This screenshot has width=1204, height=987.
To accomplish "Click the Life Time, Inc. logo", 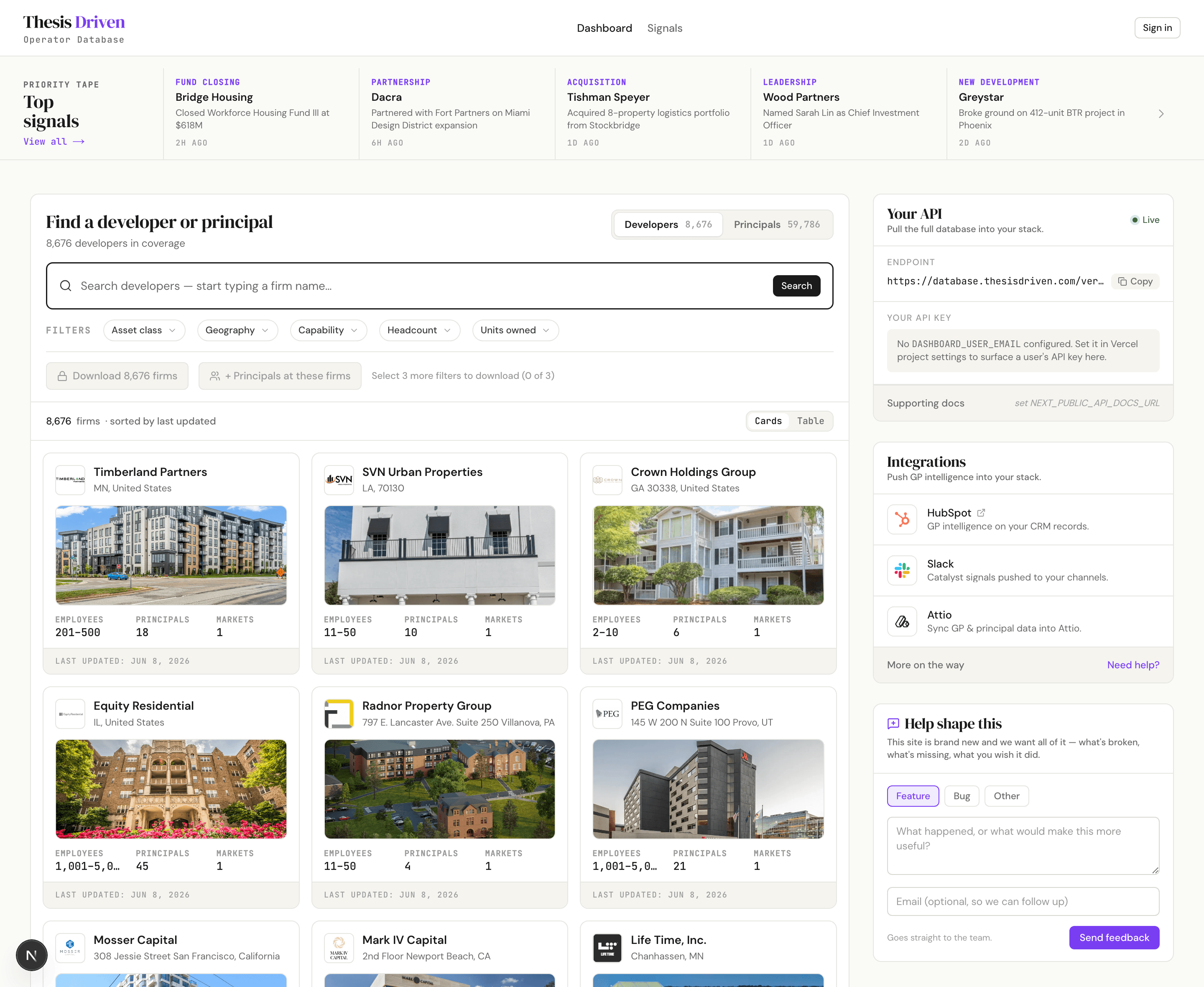I will pyautogui.click(x=607, y=948).
